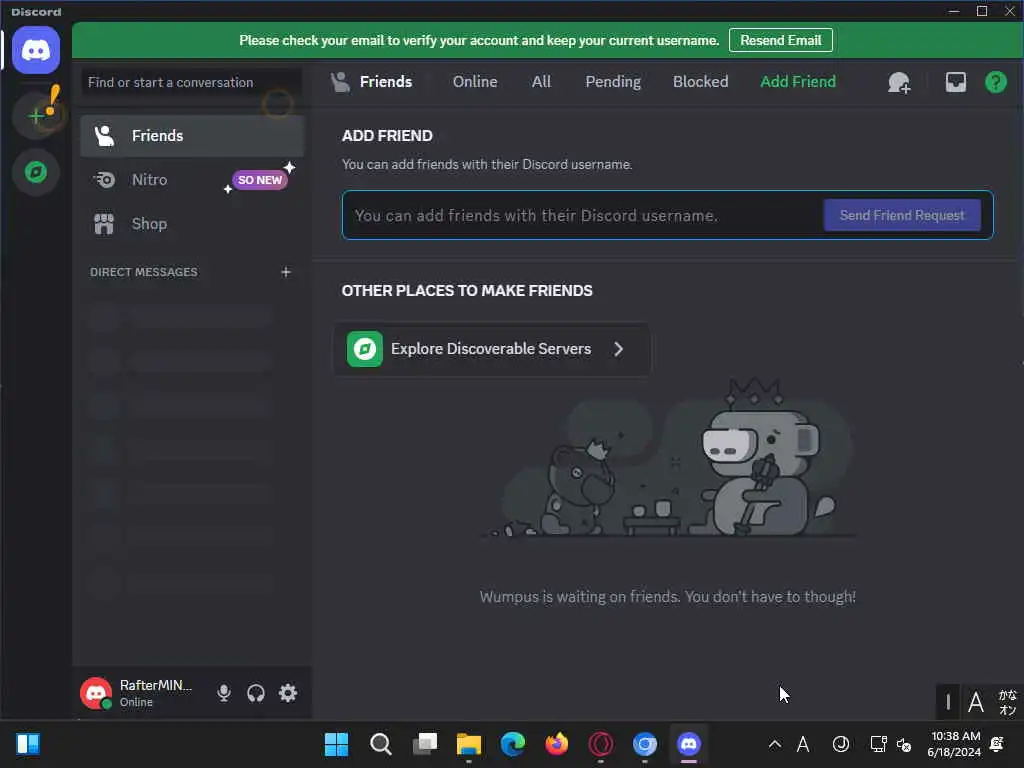Image resolution: width=1024 pixels, height=768 pixels.
Task: Open Task View on taskbar
Action: [x=425, y=744]
